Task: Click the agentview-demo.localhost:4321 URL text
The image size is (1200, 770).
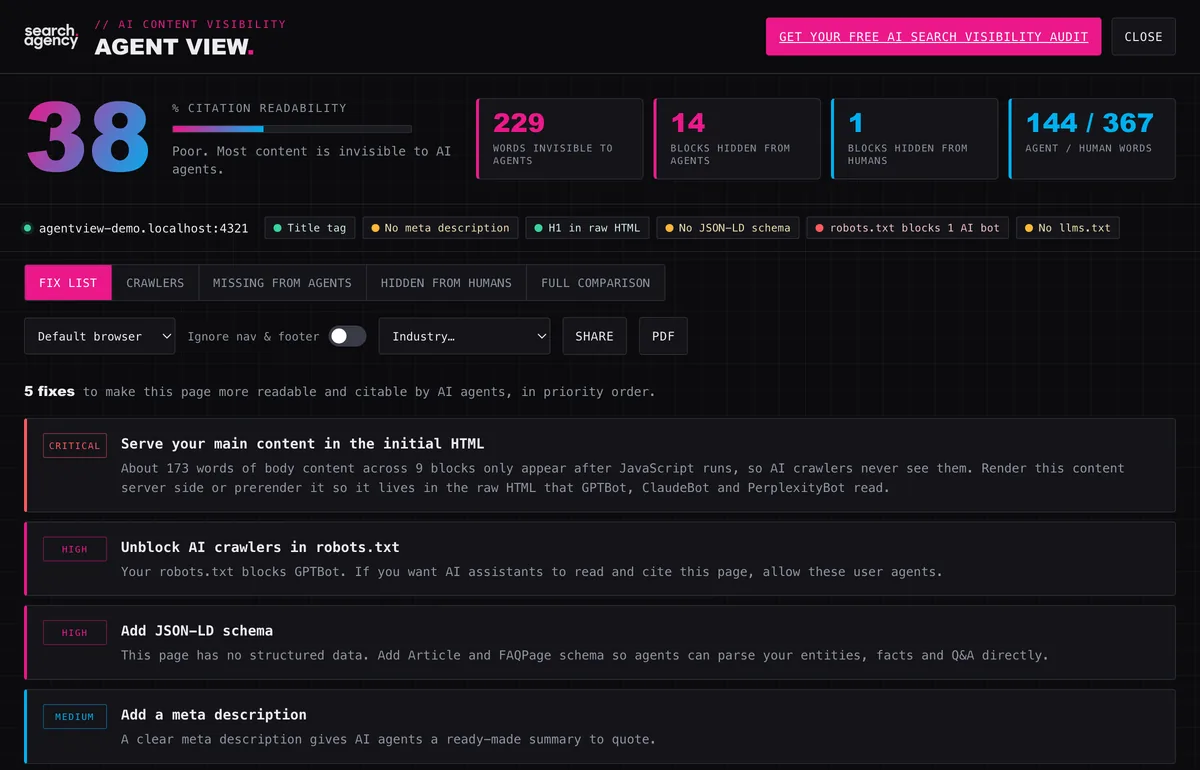Action: click(x=144, y=228)
